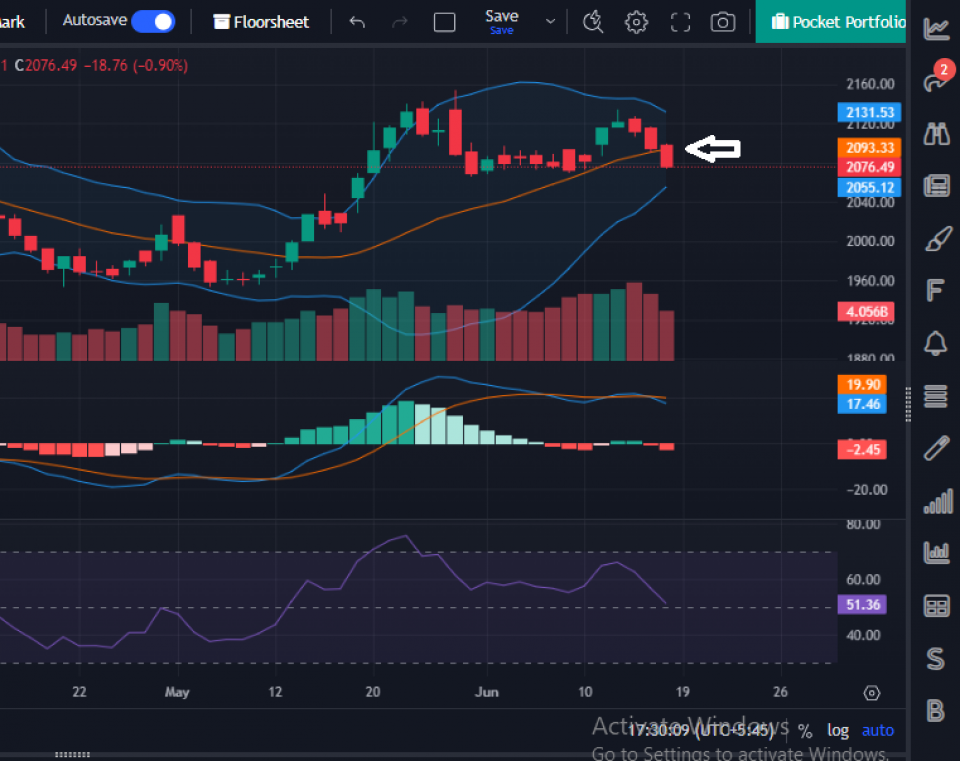Click the 4.056B volume label
This screenshot has width=960, height=761.
tap(866, 312)
